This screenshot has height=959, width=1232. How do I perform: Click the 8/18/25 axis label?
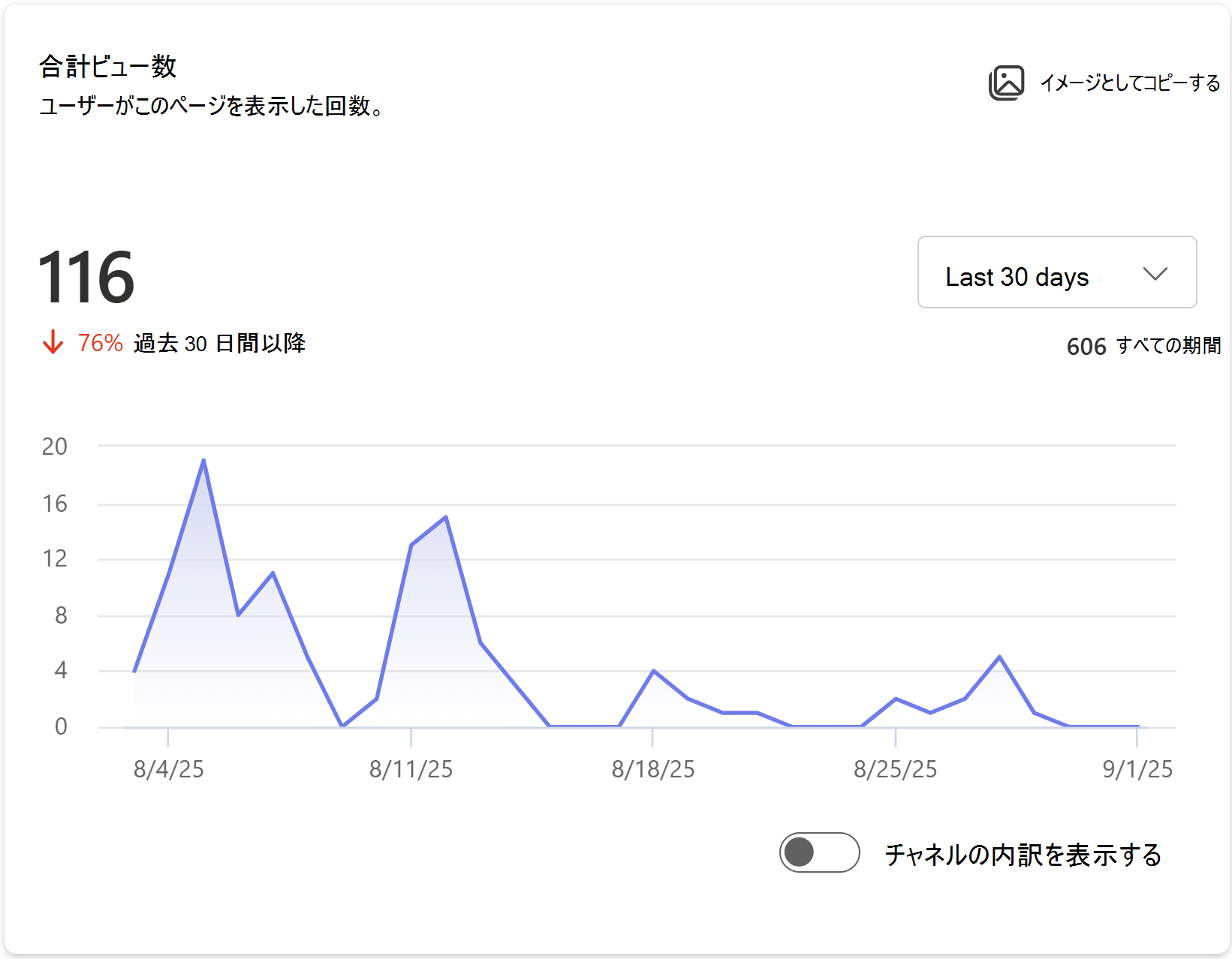[x=653, y=769]
